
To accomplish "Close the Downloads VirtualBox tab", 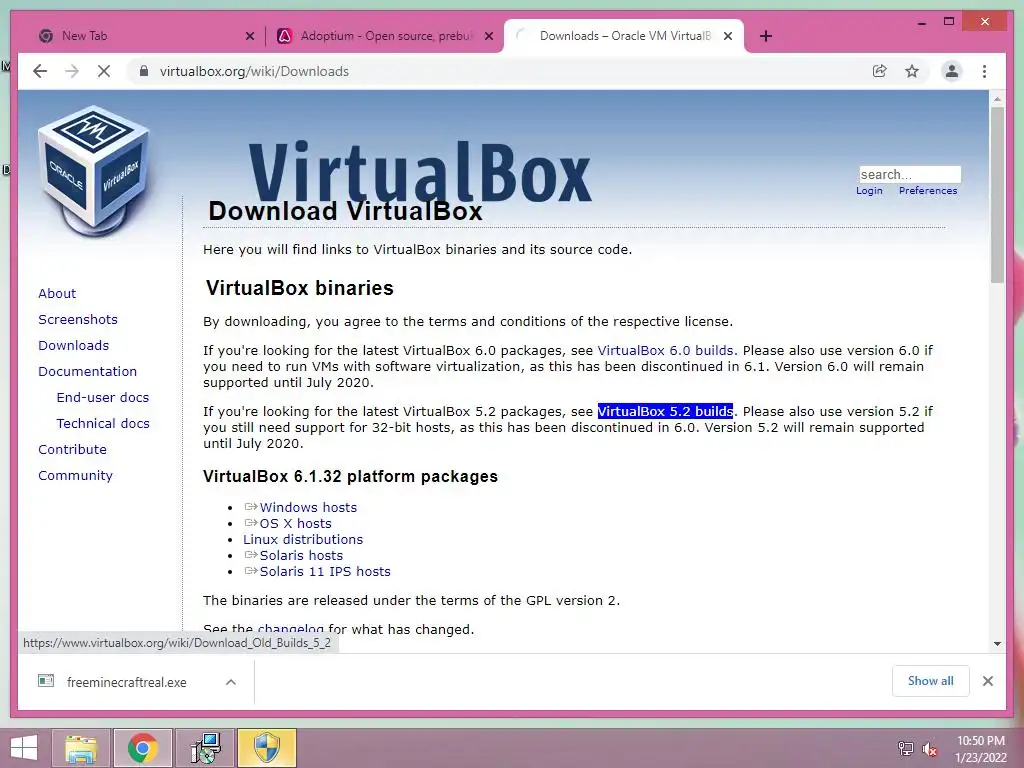I will point(728,36).
